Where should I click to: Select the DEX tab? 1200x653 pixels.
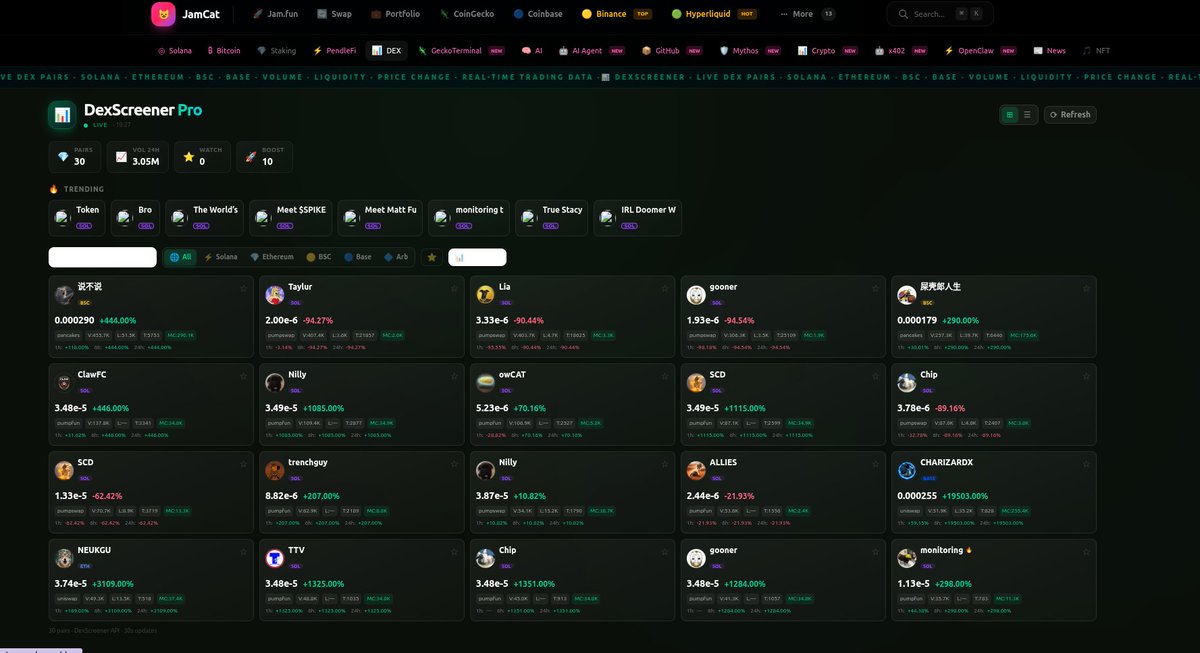point(387,50)
